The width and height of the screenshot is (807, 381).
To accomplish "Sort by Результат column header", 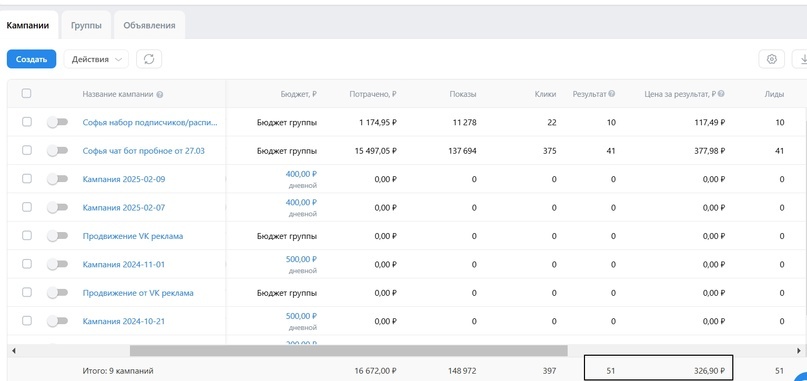I will [x=589, y=94].
